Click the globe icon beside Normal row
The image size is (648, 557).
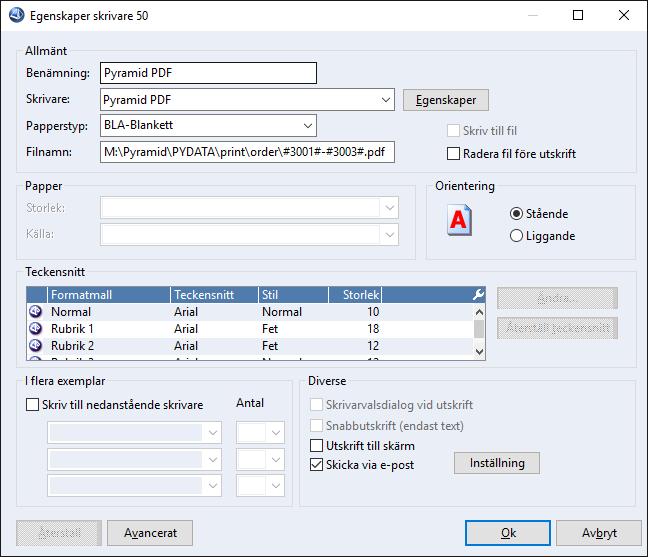pos(36,312)
